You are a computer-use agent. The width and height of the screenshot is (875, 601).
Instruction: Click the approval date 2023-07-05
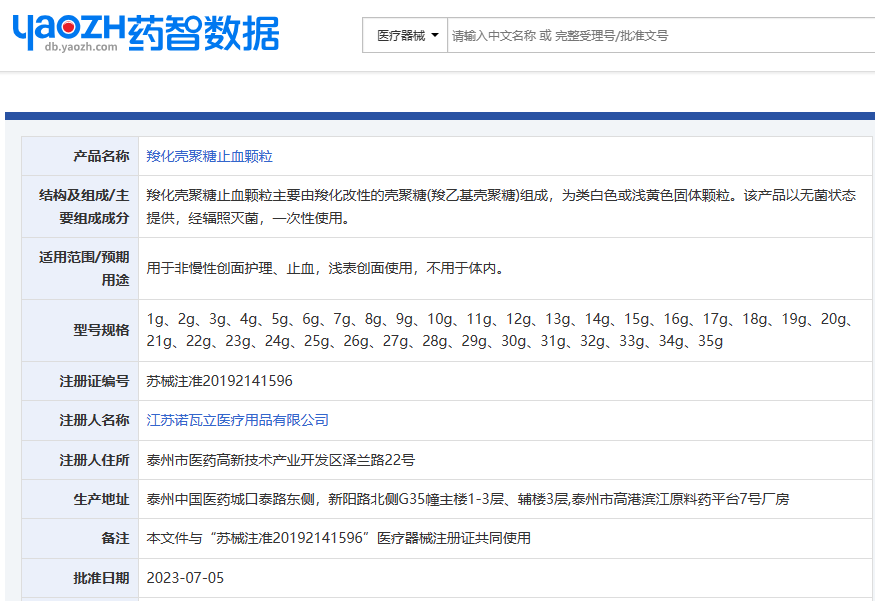tap(185, 577)
